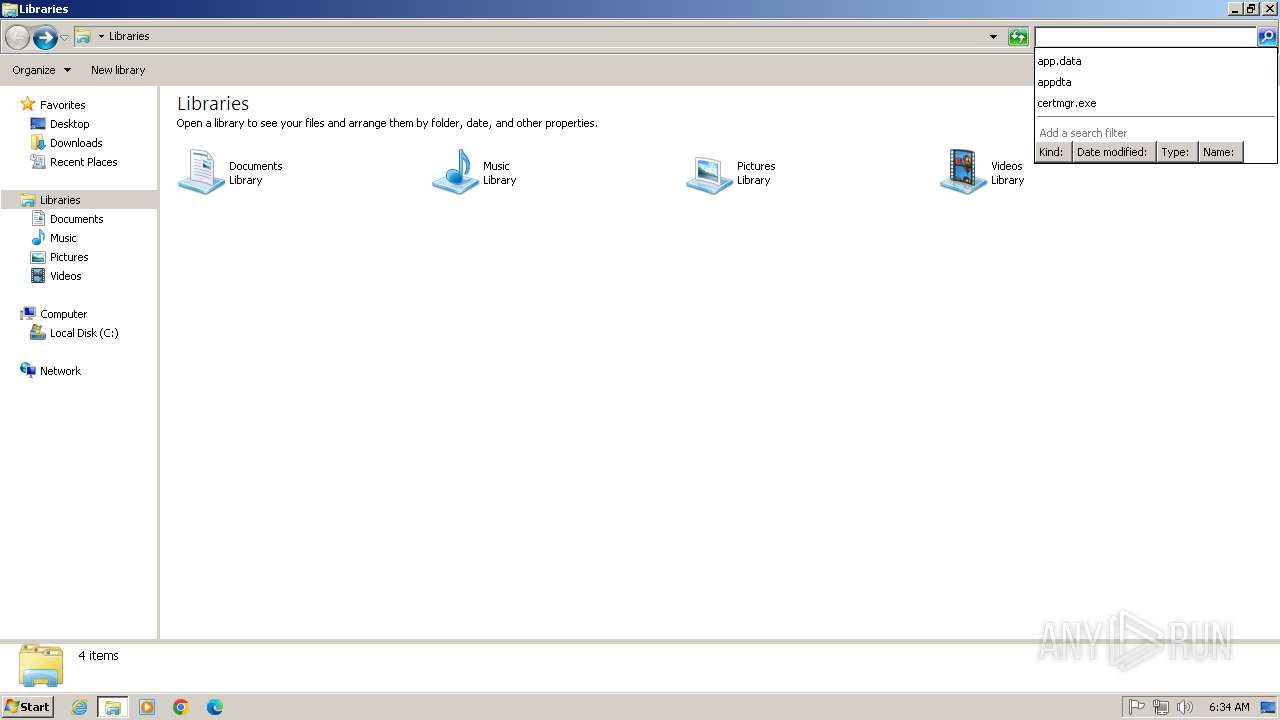Click the Computer icon in sidebar
The image size is (1280, 720).
pyautogui.click(x=28, y=314)
